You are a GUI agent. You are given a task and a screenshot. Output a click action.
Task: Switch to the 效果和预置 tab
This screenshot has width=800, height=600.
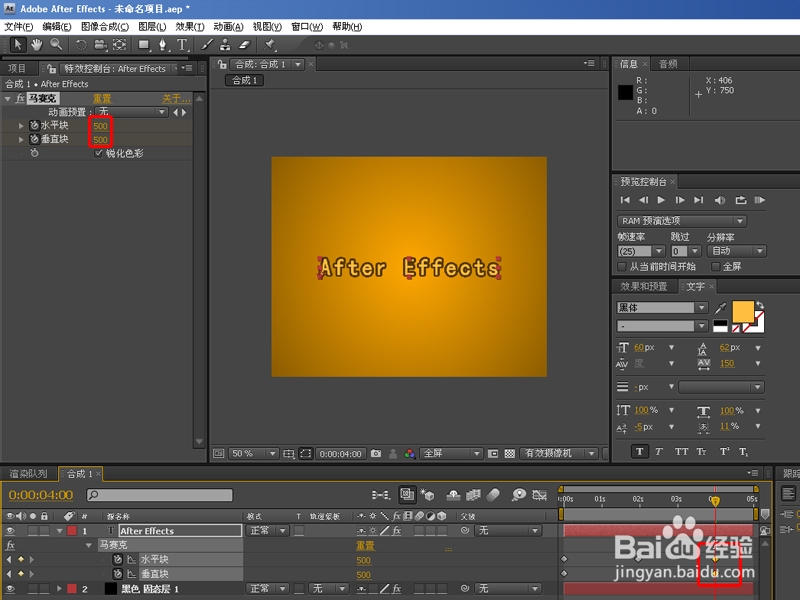point(644,286)
